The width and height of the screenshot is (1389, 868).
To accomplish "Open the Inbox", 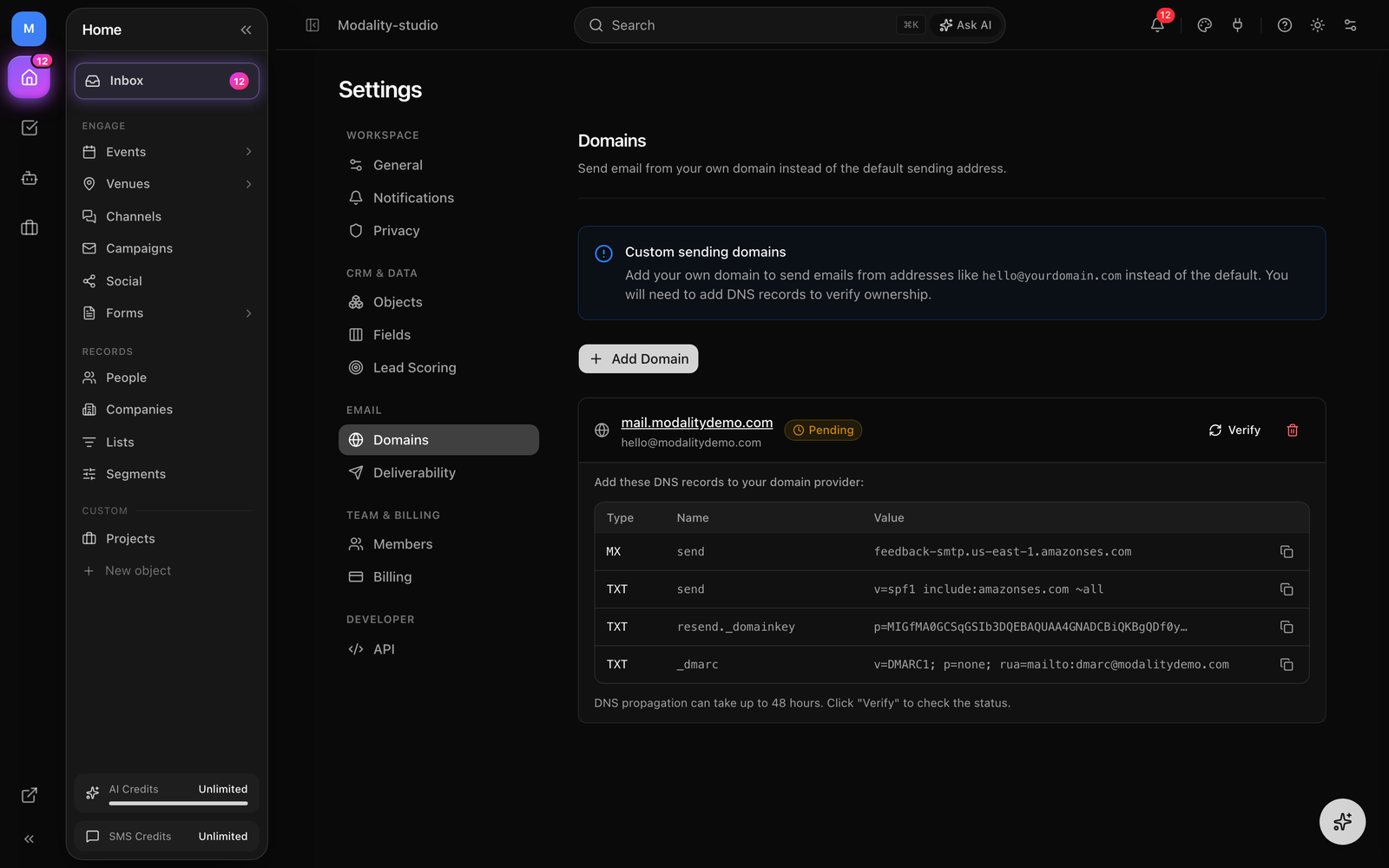I will (167, 81).
